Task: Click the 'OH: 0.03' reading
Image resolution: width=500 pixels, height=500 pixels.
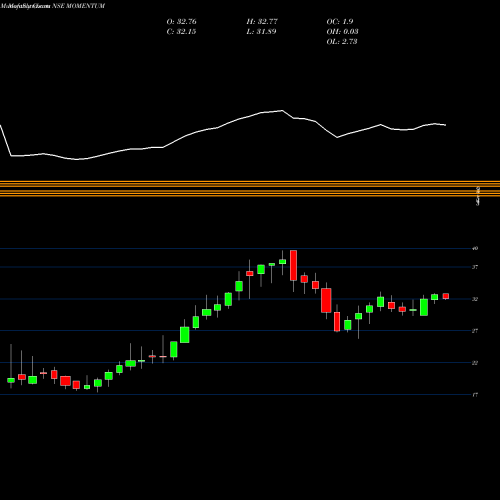Action: [342, 32]
